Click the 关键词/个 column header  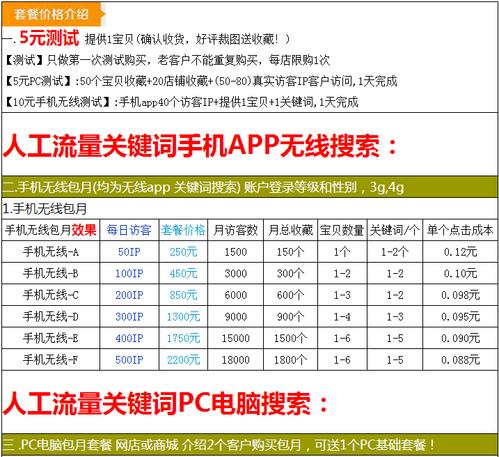pyautogui.click(x=395, y=230)
